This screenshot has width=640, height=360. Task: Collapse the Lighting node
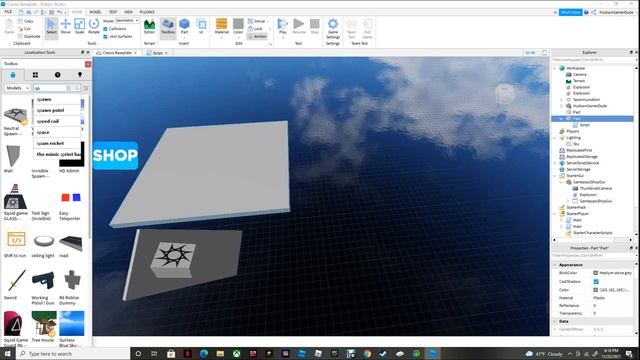555,138
